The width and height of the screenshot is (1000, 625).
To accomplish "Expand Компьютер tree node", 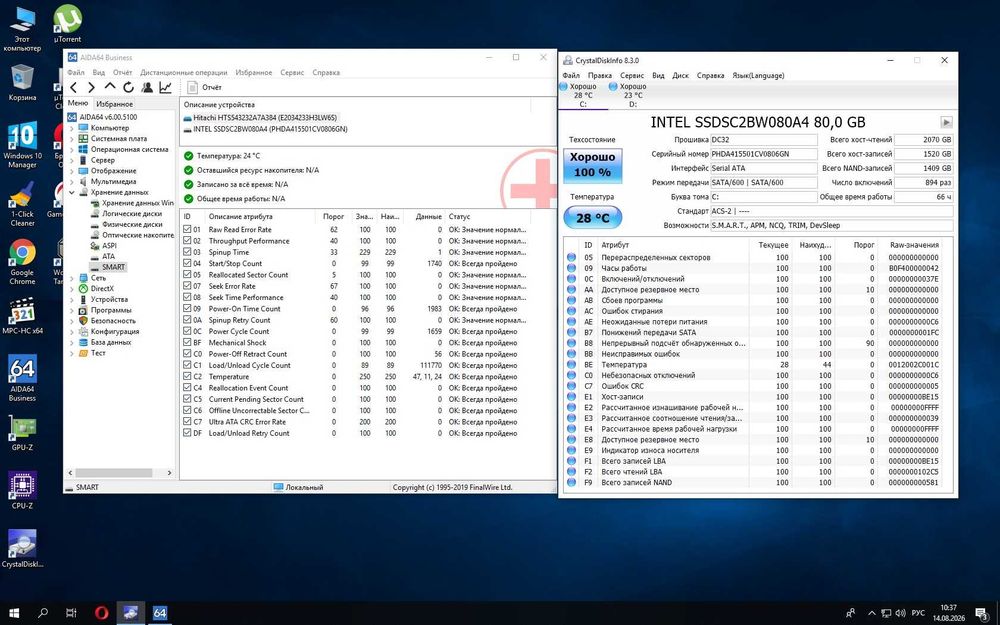I will [x=71, y=128].
